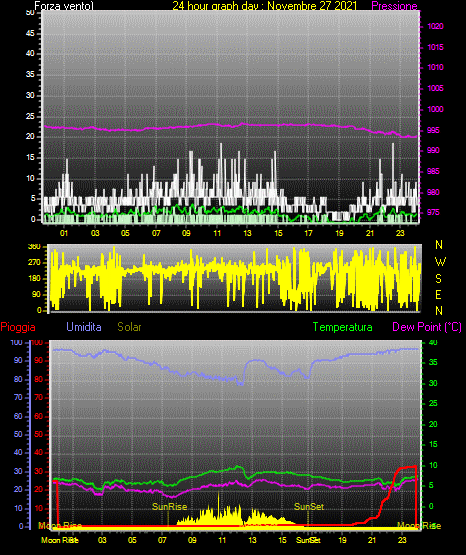Click the 25 wind speed scale value
Viewport: 466px width, 555px height.
coord(30,116)
